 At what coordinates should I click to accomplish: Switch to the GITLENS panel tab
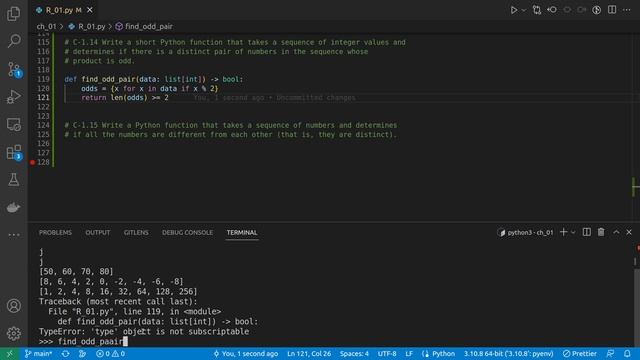tap(136, 233)
